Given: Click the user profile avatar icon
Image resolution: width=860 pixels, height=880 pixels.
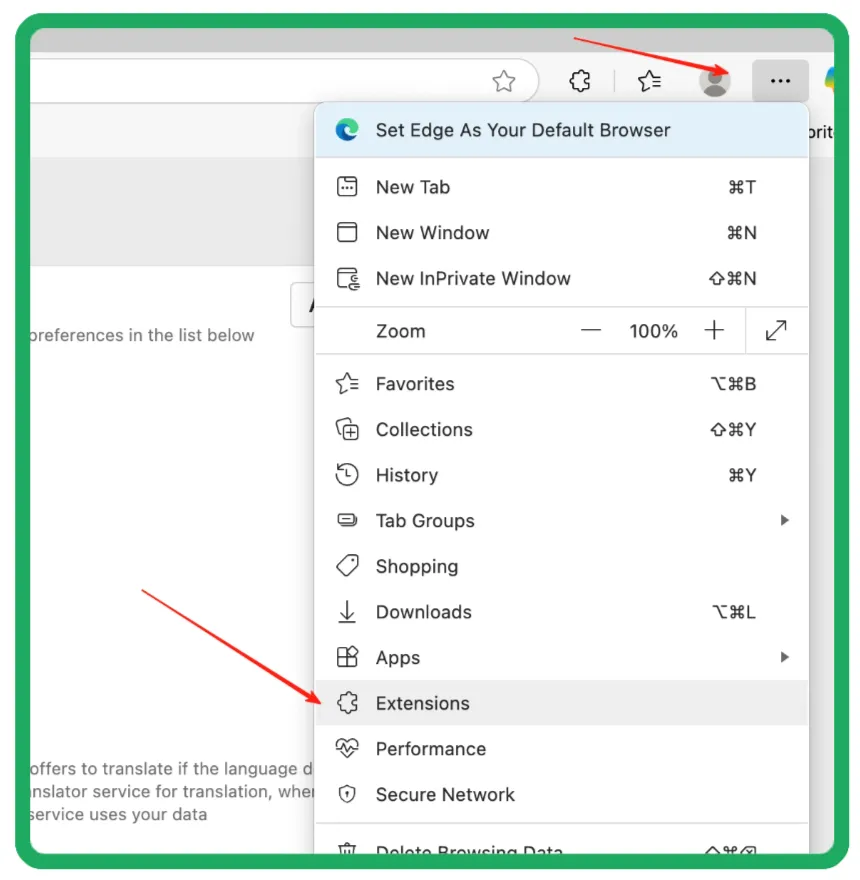Looking at the screenshot, I should [714, 81].
